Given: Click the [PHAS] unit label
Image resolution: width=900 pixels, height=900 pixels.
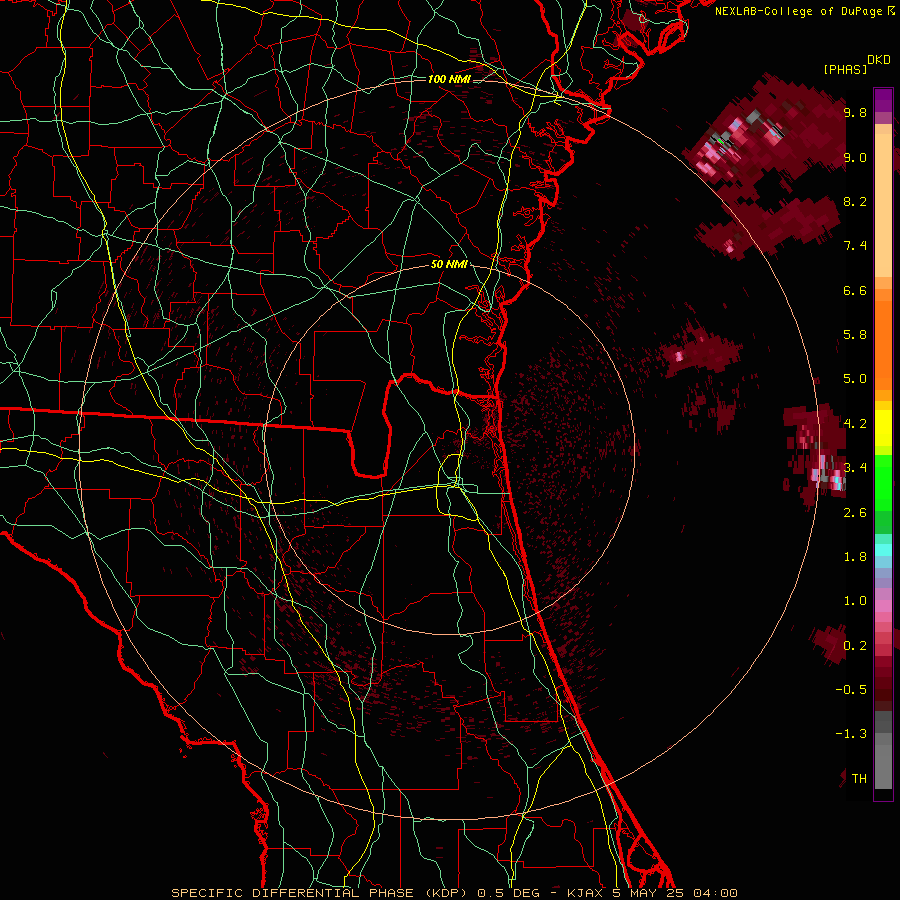Looking at the screenshot, I should 845,69.
